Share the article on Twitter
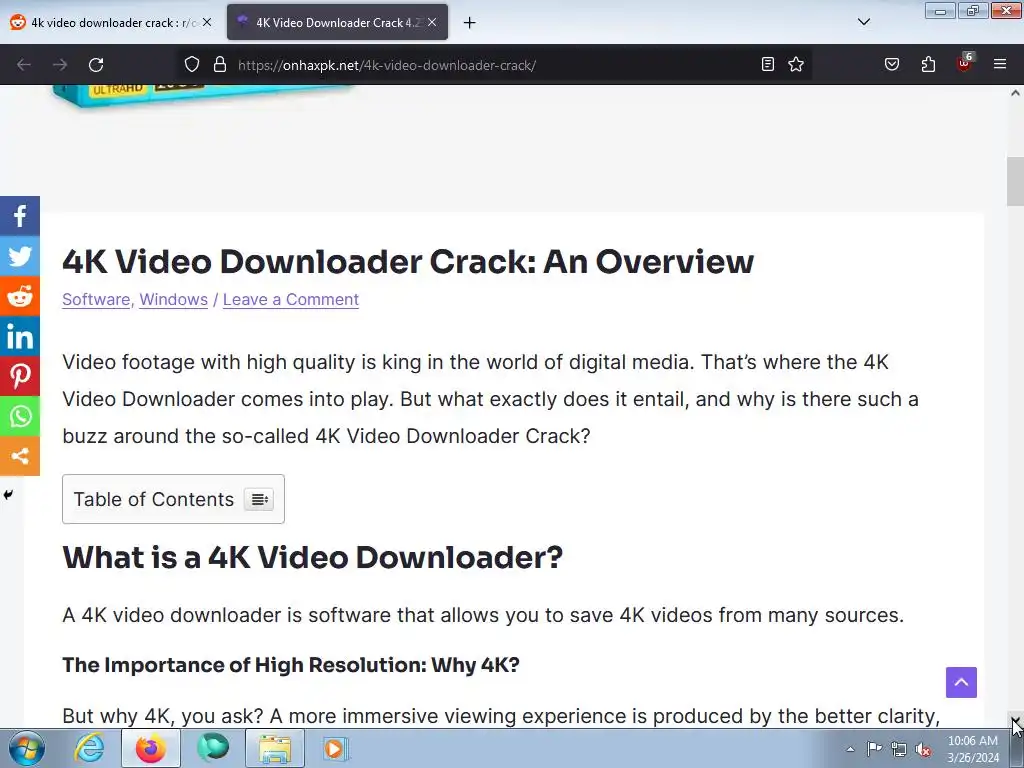 point(20,256)
